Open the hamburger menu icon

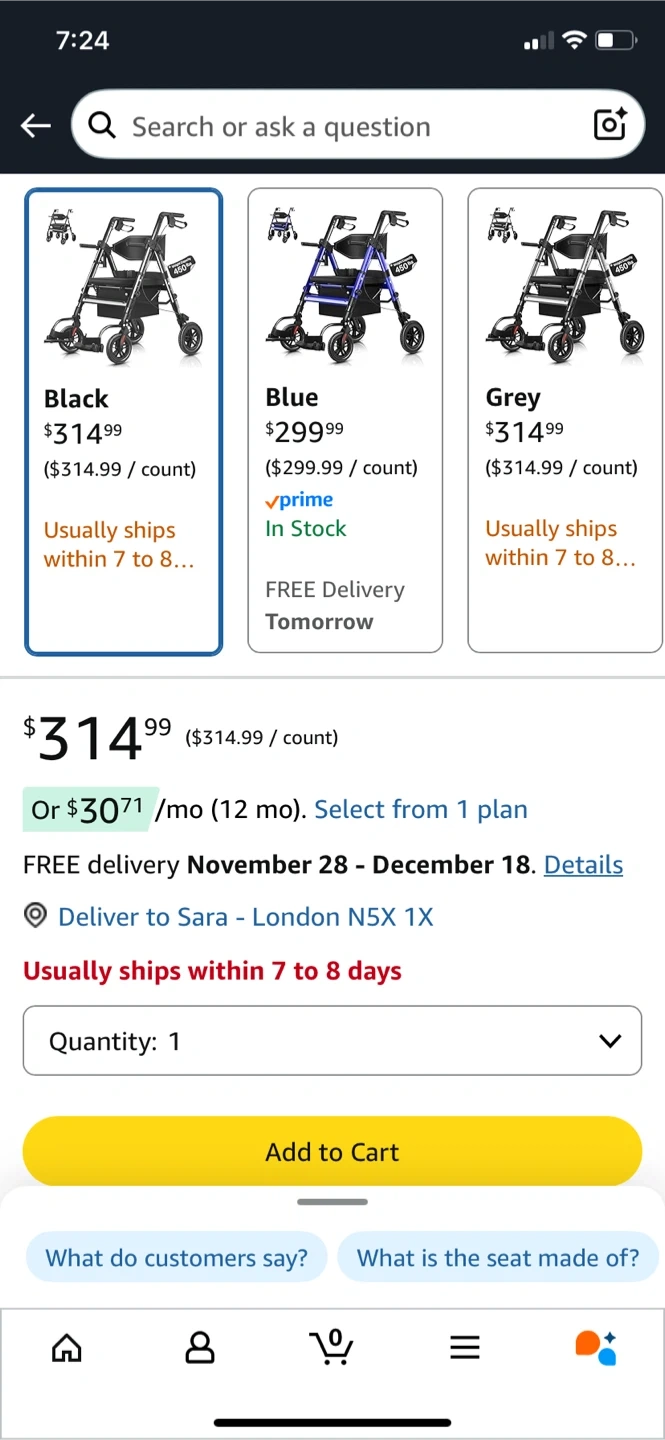465,1348
